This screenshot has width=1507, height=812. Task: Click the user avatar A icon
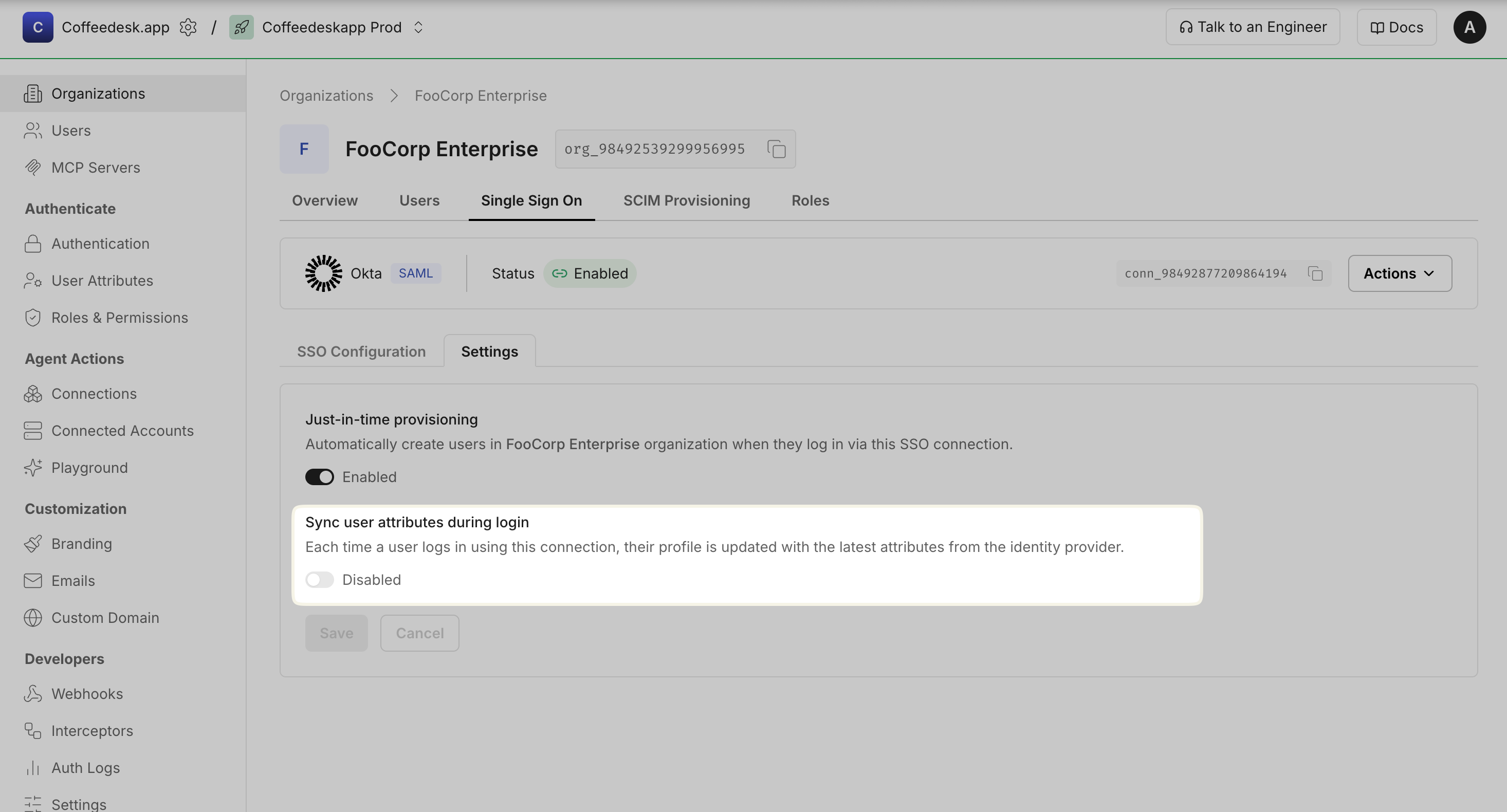[1469, 28]
